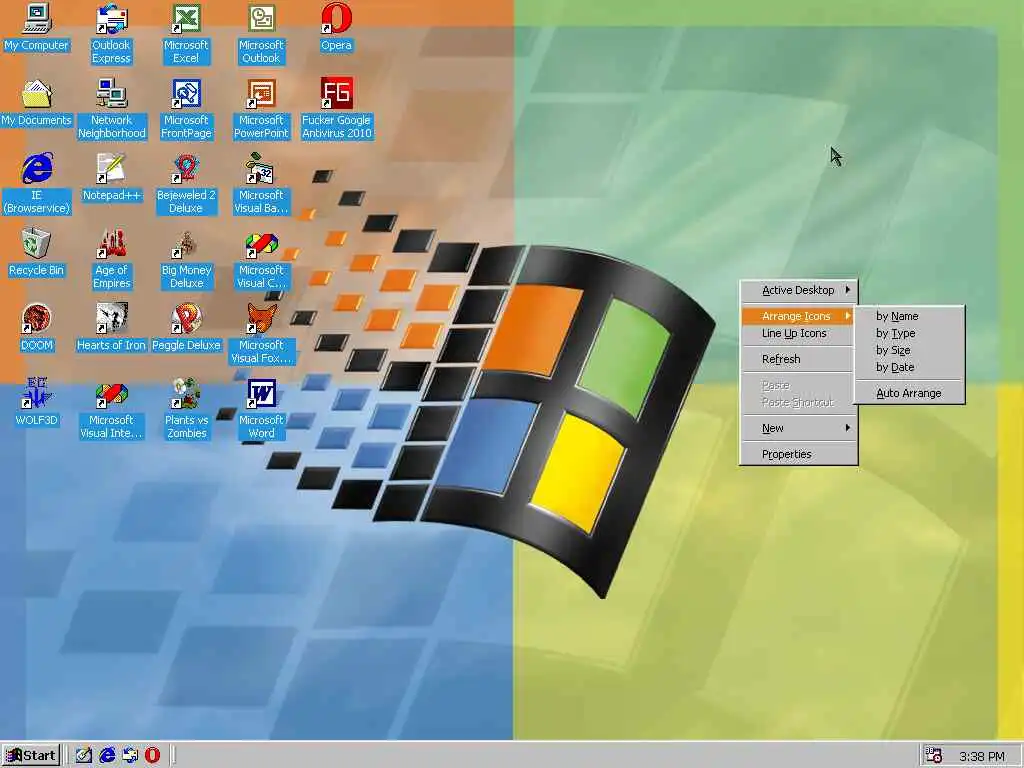Select the Plants vs Zombies shortcut
Image resolution: width=1024 pixels, height=768 pixels.
click(186, 409)
